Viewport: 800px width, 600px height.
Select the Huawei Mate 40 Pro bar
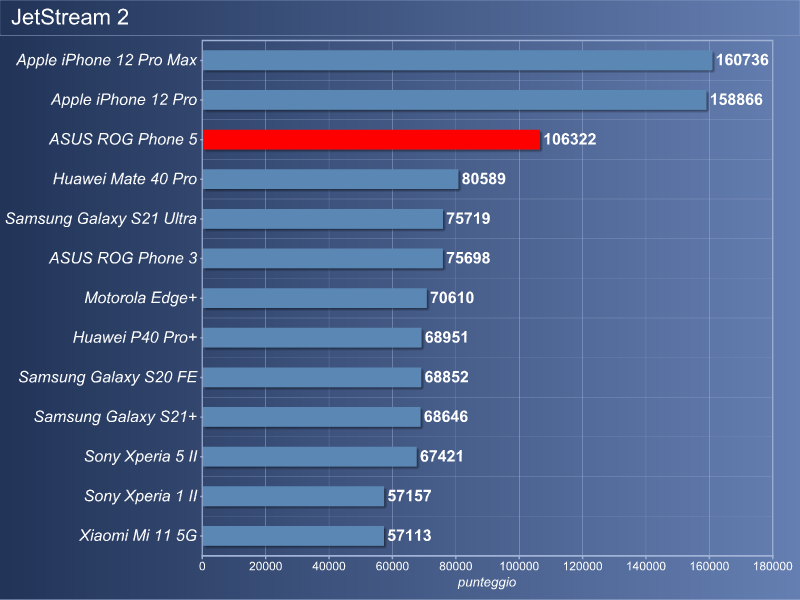point(331,179)
